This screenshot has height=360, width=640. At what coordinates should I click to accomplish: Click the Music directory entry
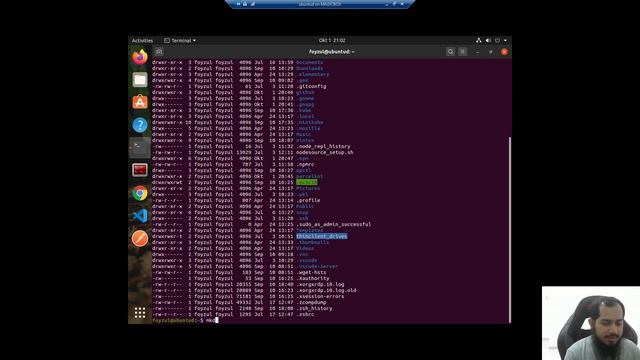click(304, 134)
